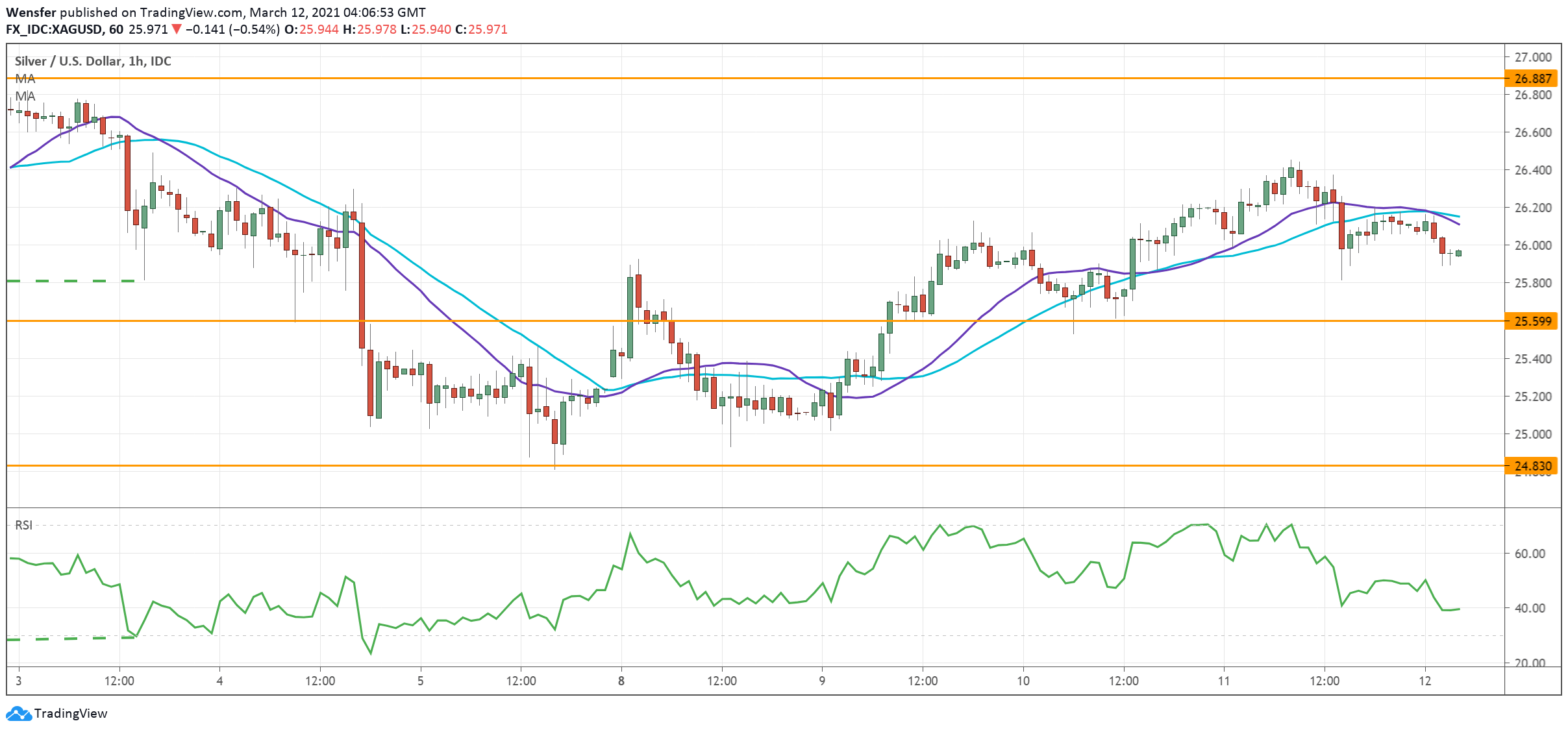Click the RSI indicator label
The image size is (1568, 732).
pos(23,525)
